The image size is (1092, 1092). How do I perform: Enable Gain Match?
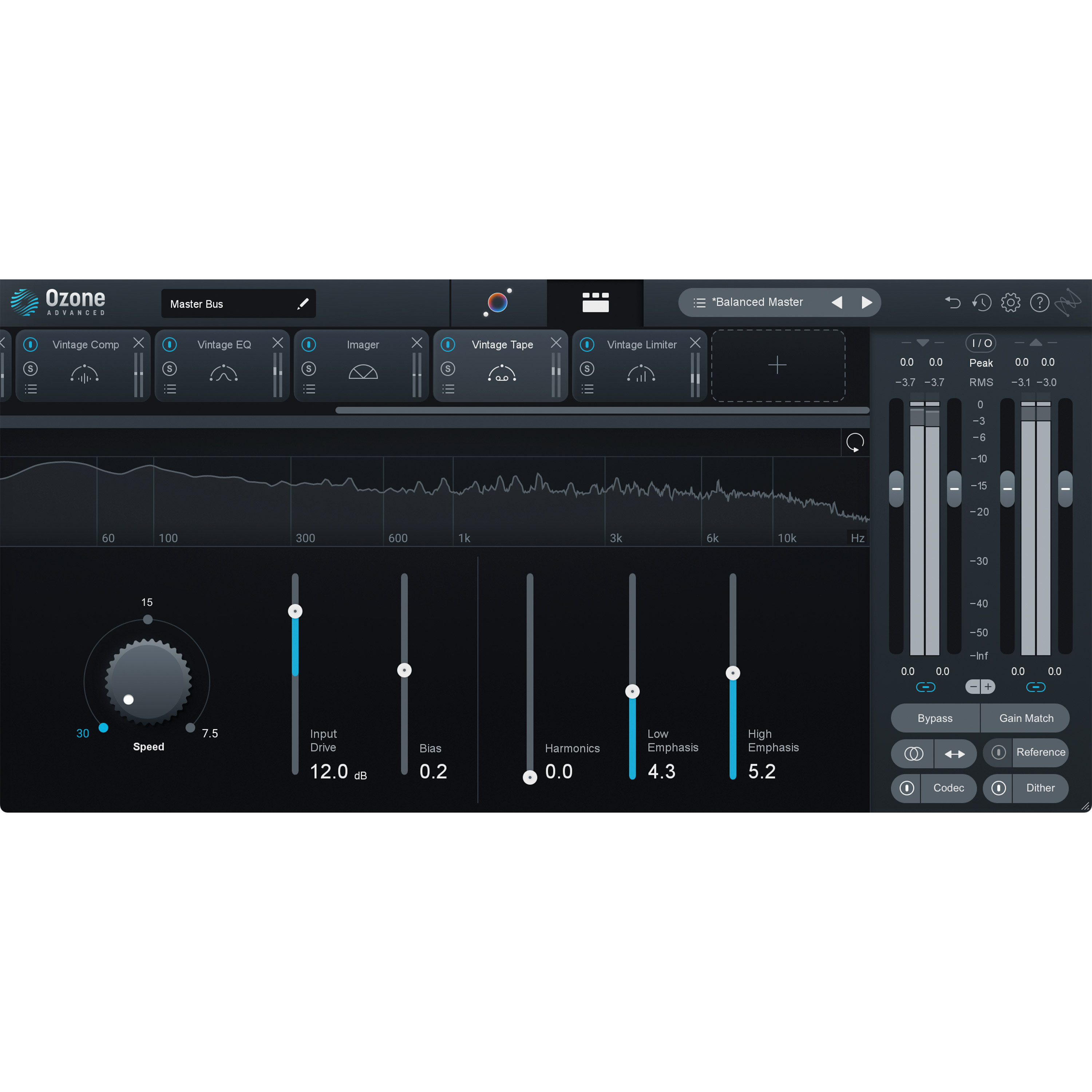(1026, 718)
